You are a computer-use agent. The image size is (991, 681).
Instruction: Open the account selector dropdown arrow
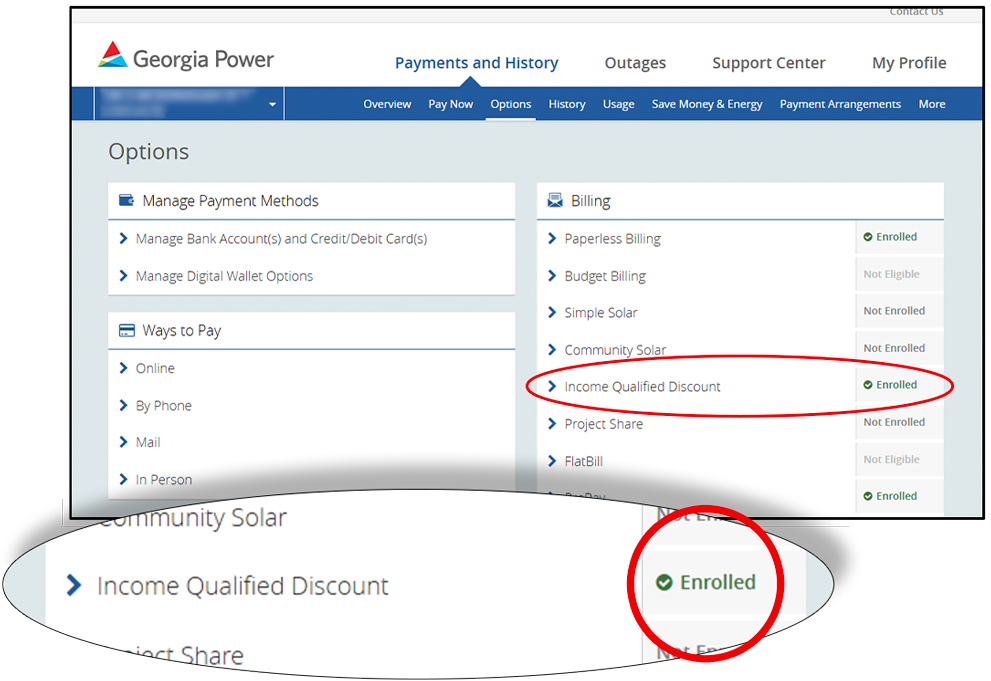click(x=272, y=105)
